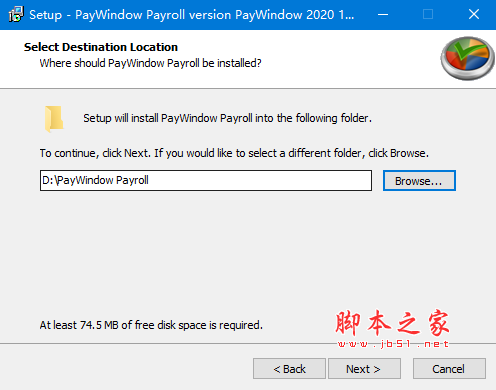Screen dimensions: 496x390
Task: Click the red Chinese watermark characters
Action: pos(392,323)
